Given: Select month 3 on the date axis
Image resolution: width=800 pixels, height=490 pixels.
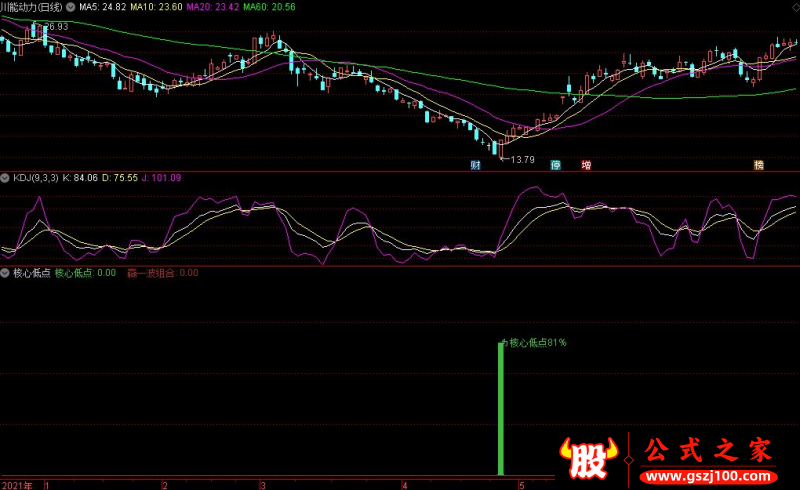Looking at the screenshot, I should 263,485.
